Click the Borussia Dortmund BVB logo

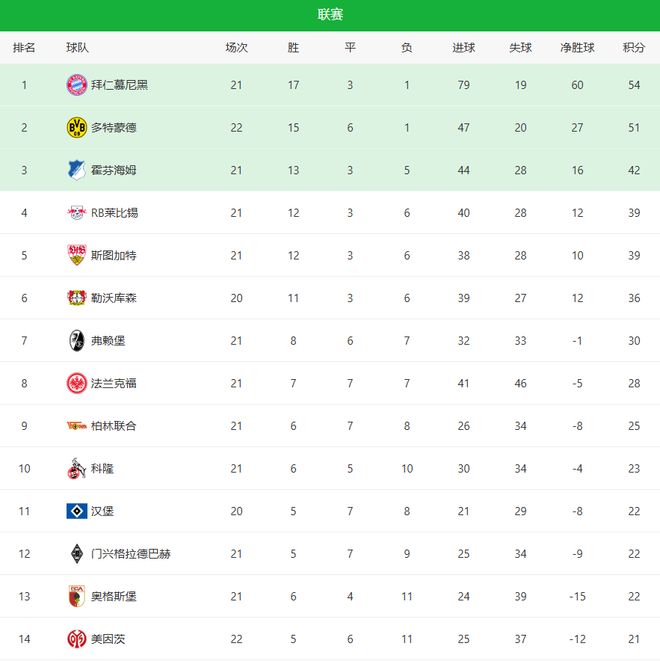(76, 127)
